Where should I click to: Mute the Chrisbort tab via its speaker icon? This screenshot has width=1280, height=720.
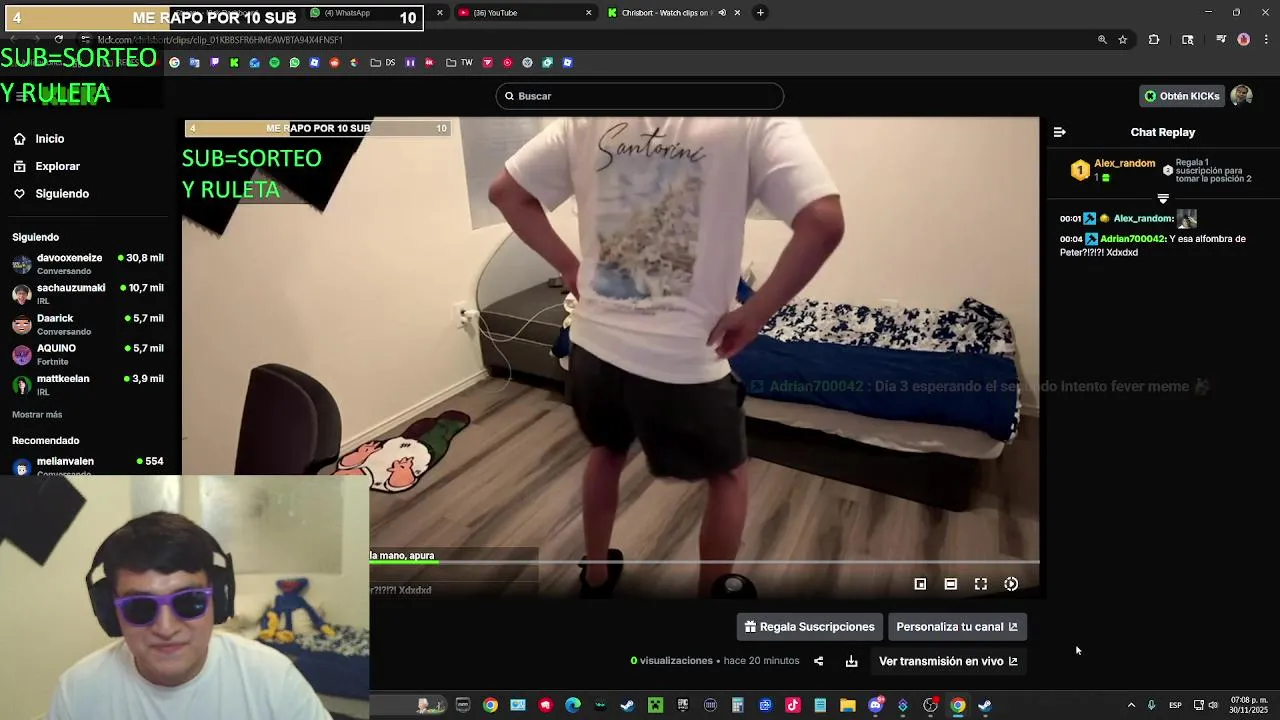[722, 13]
